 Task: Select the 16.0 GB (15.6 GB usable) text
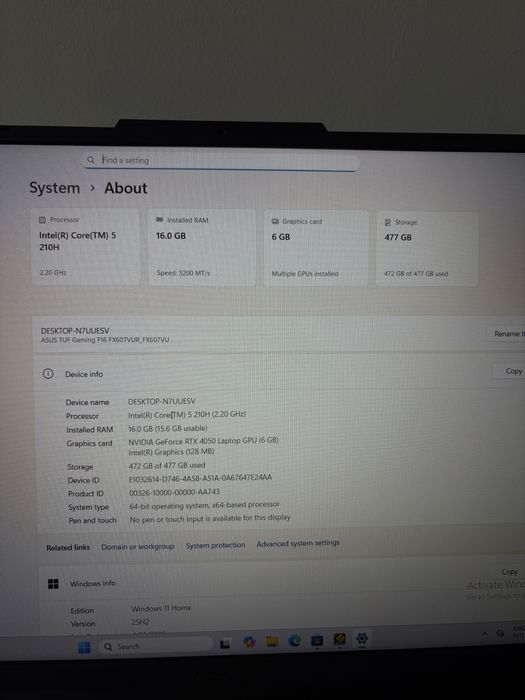tap(168, 429)
